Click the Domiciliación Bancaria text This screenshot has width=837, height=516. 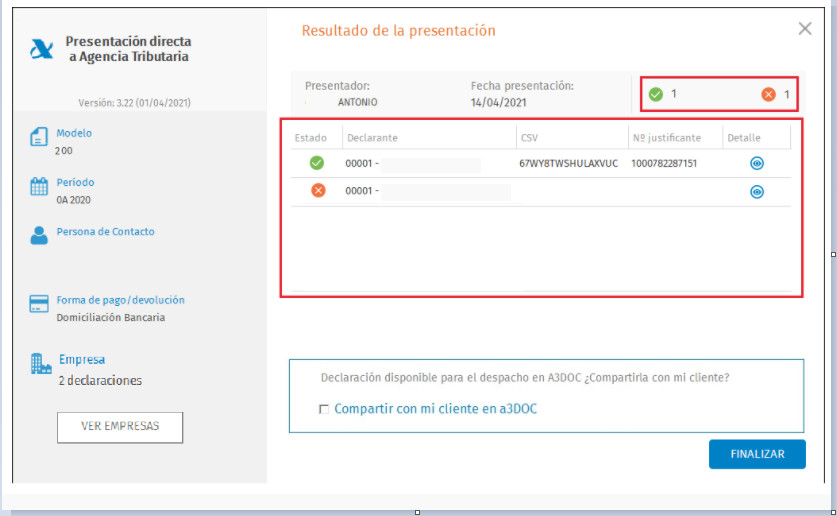[x=110, y=317]
